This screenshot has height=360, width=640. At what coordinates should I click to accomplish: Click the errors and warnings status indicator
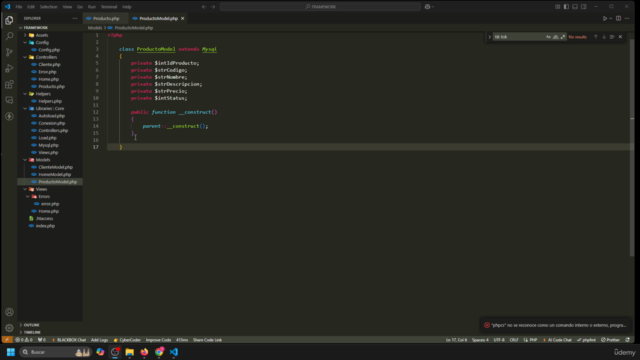coord(24,340)
